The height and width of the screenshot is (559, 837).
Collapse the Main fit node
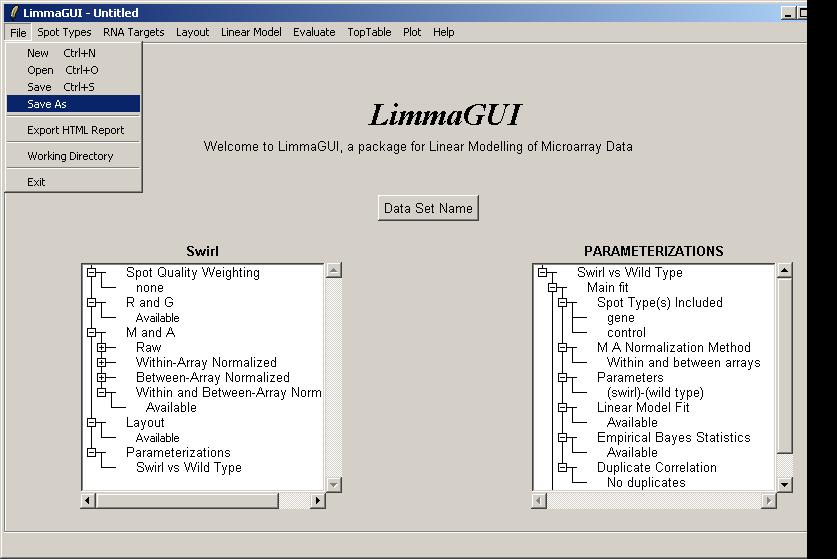coord(552,287)
